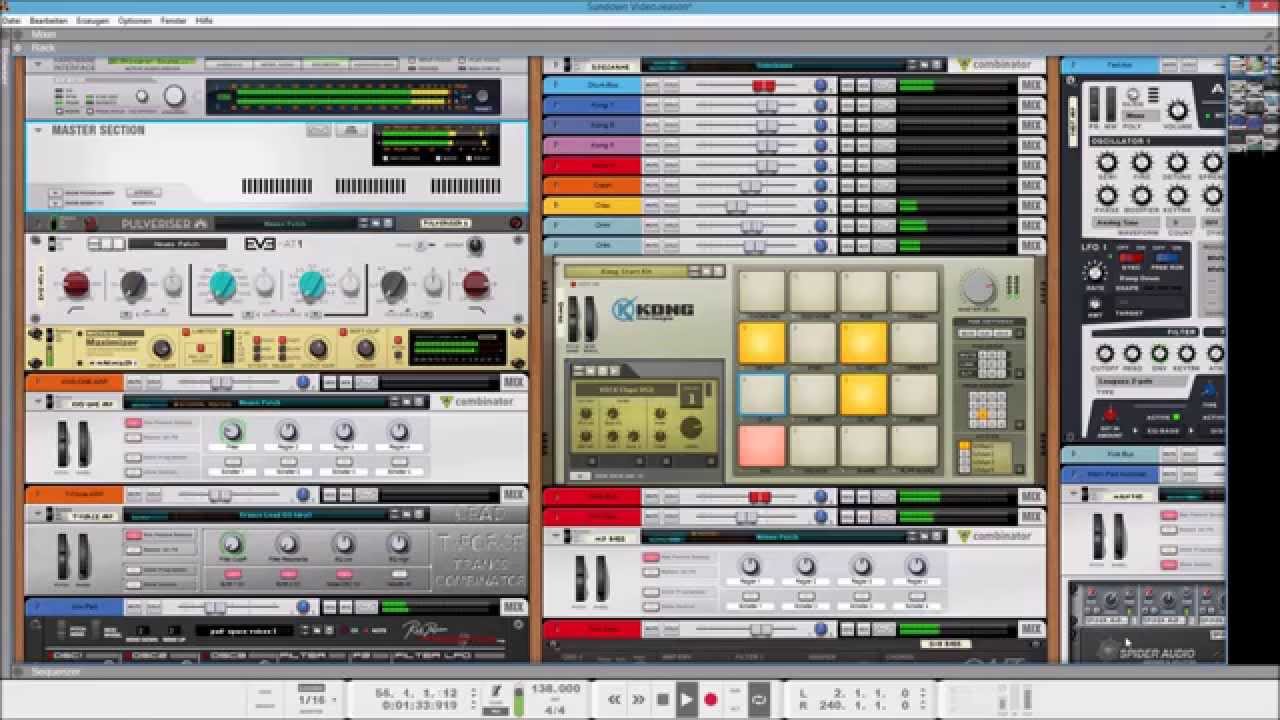Click the T-Force mix channel fader

219,495
